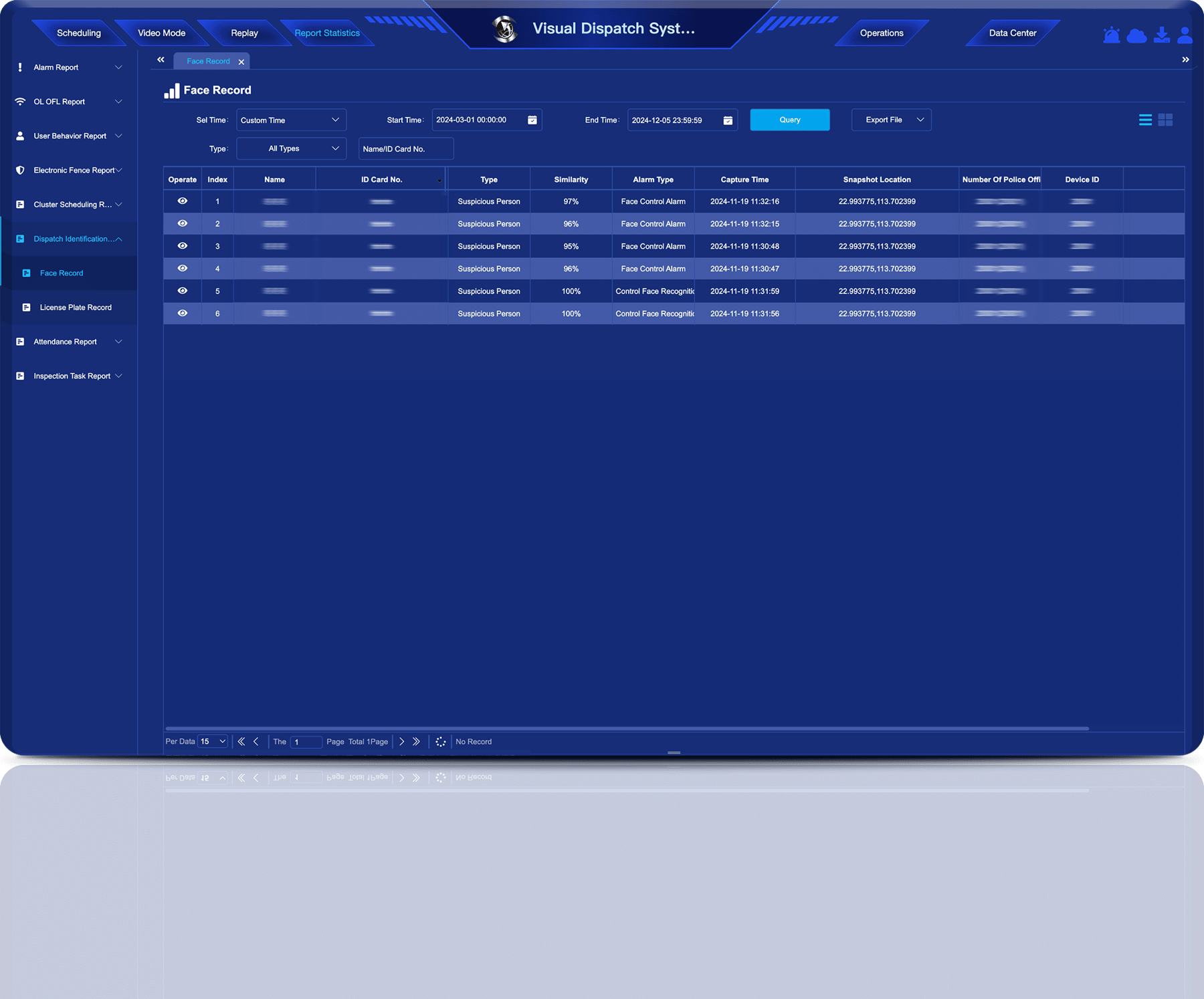Switch to the Video Mode tab

click(161, 33)
